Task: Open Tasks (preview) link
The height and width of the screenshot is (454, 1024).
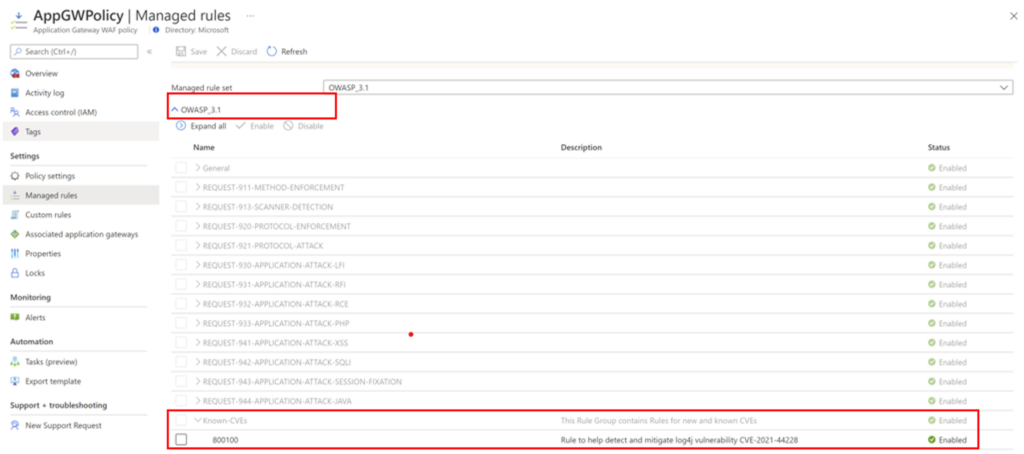Action: [51, 362]
